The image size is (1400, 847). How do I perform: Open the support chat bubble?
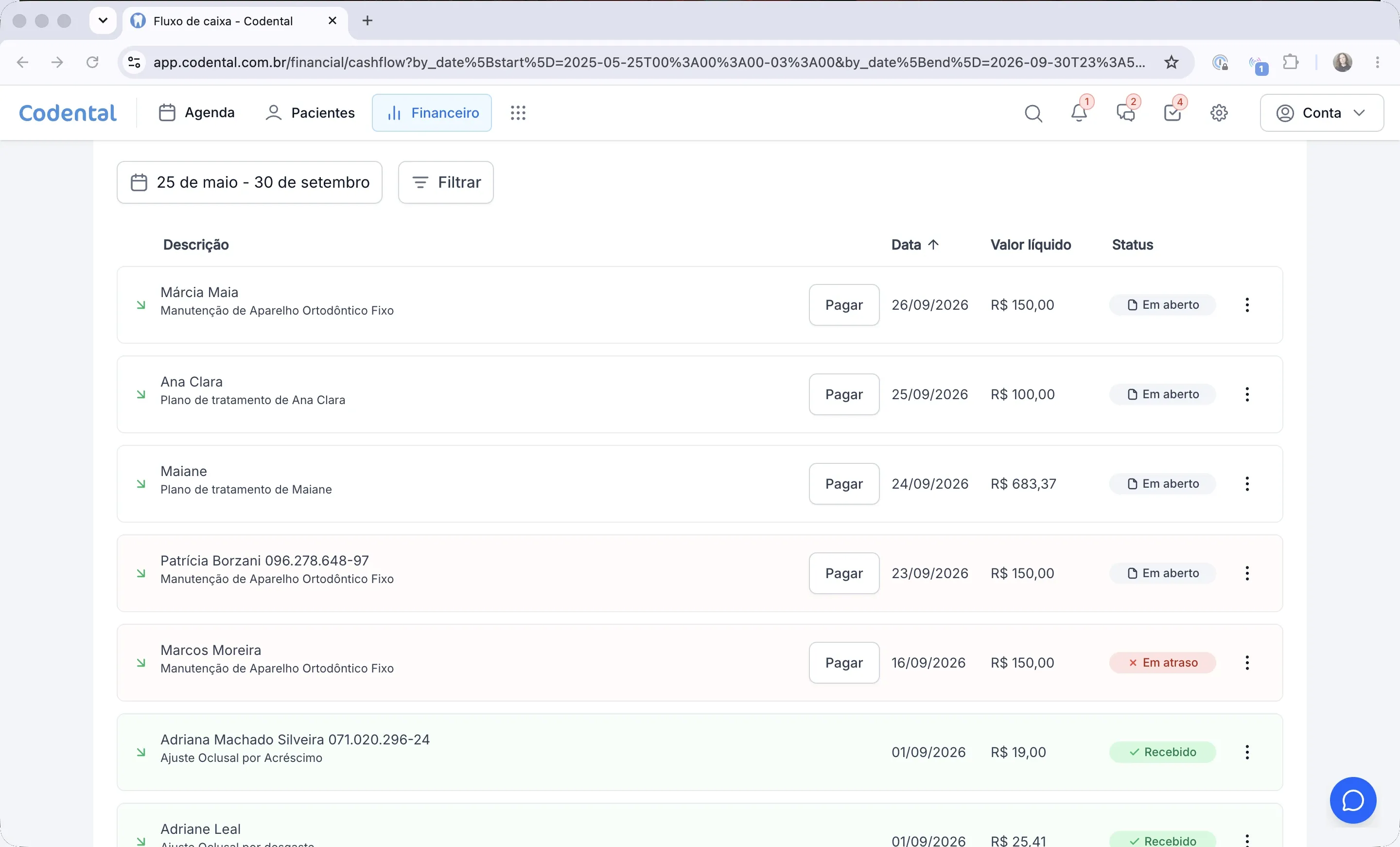[x=1353, y=800]
